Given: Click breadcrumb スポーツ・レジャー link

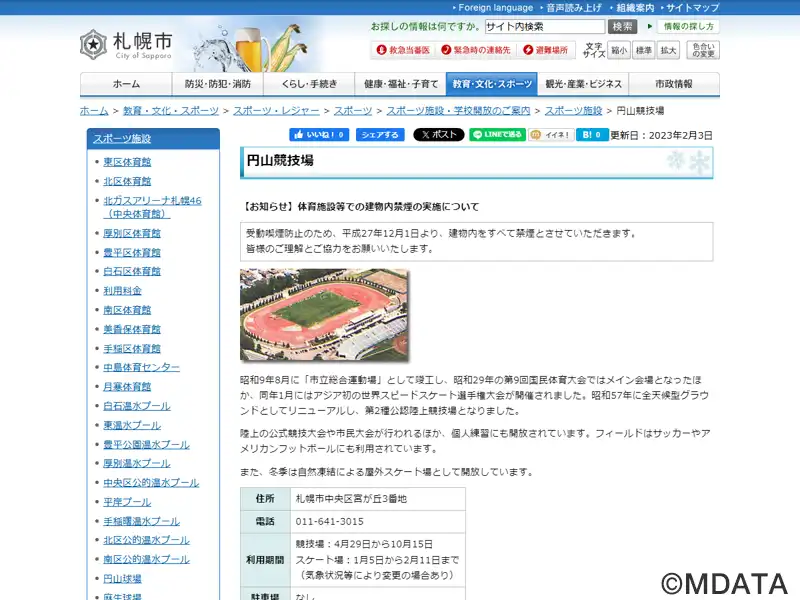Looking at the screenshot, I should pyautogui.click(x=276, y=111).
